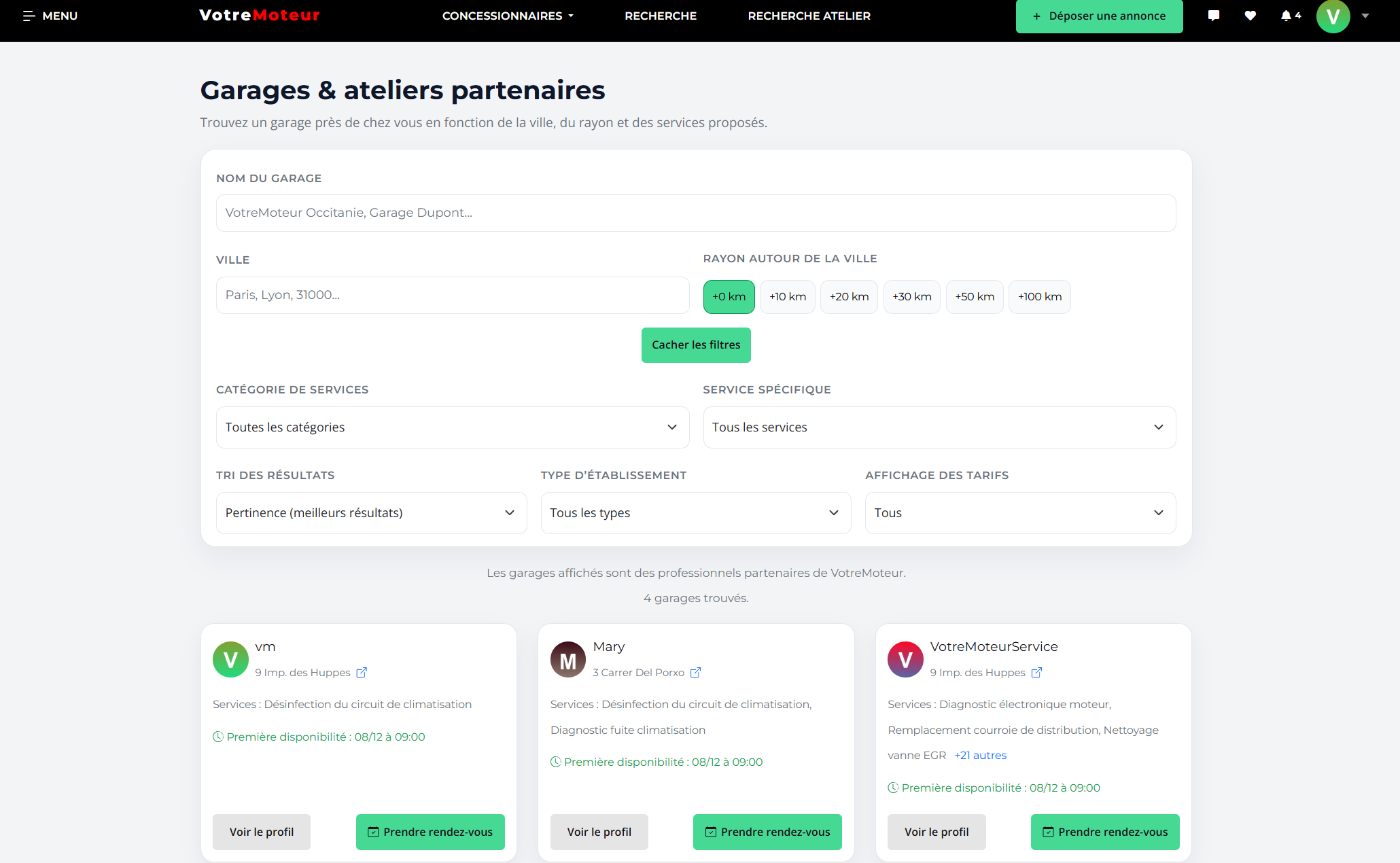Open VotreMoteurService address external link
This screenshot has width=1400, height=863.
(1036, 672)
